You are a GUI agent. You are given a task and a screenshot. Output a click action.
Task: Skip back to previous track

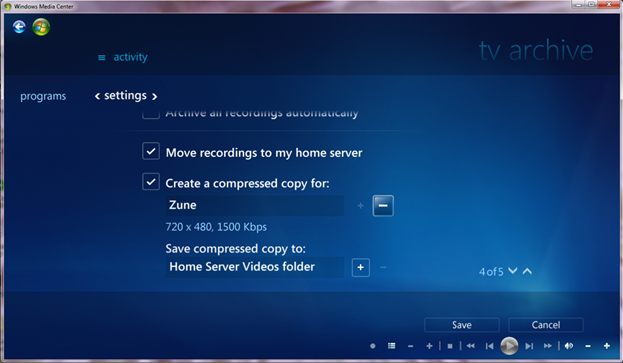pos(490,346)
